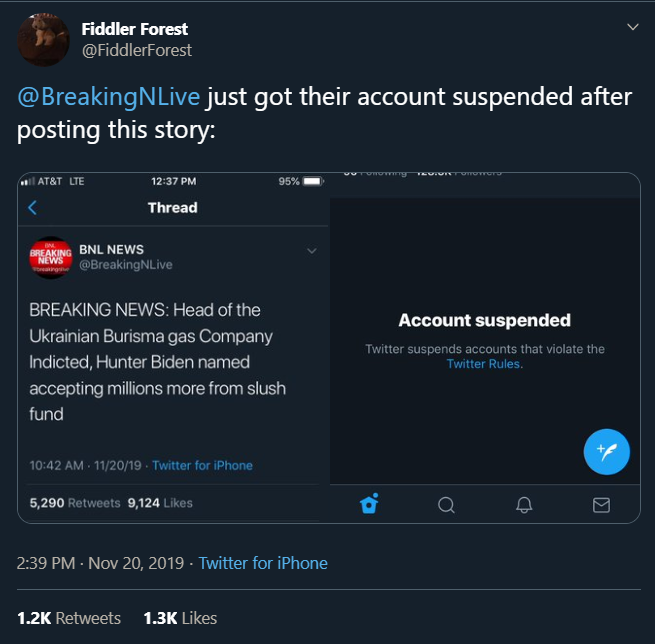Image resolution: width=655 pixels, height=644 pixels.
Task: Open the Messages envelope tab
Action: pyautogui.click(x=601, y=504)
